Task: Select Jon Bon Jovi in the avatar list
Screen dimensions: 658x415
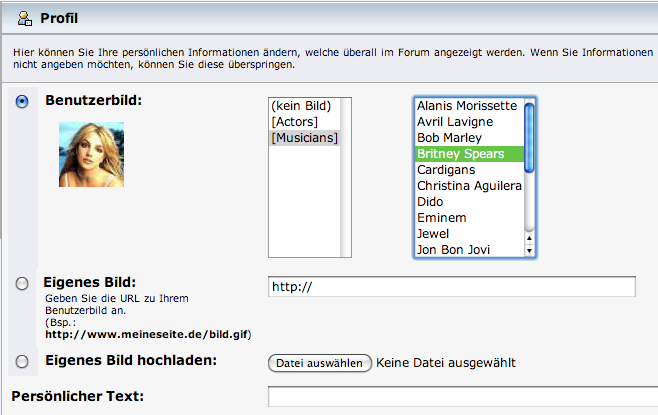Action: [469, 250]
